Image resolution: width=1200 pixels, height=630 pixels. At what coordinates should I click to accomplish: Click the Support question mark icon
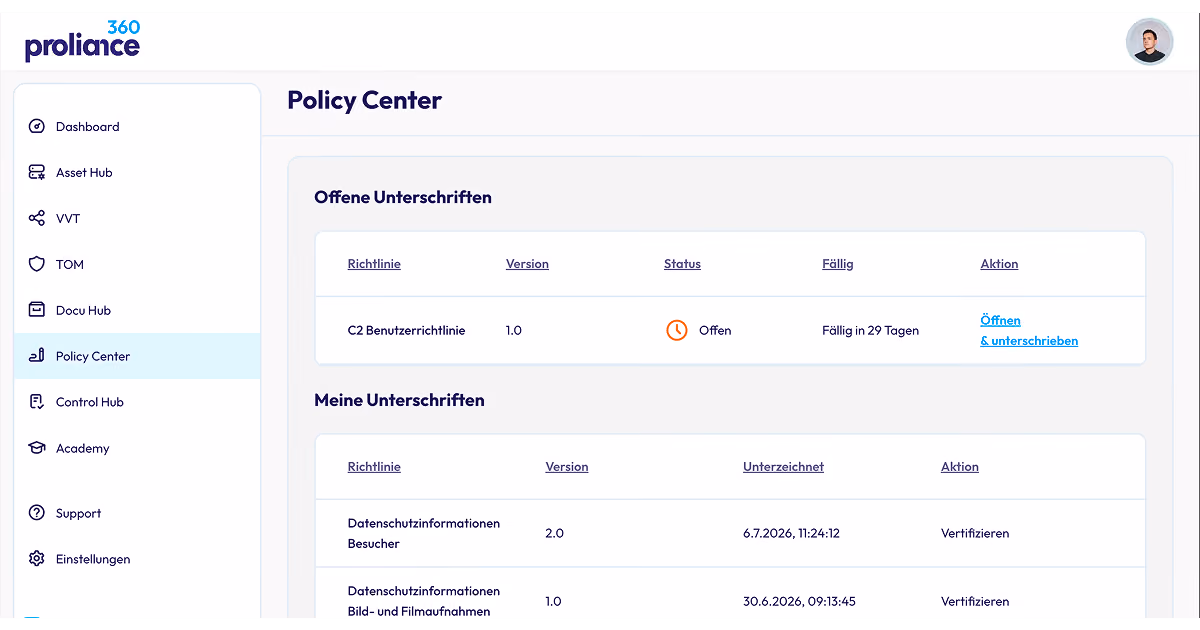tap(37, 513)
